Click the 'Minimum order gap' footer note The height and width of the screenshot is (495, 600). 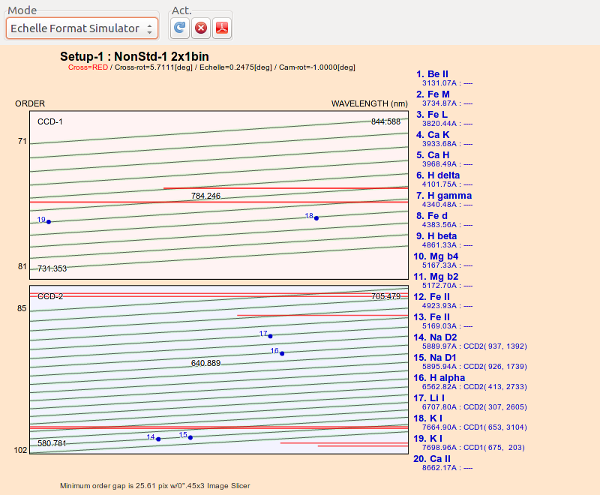click(x=155, y=486)
